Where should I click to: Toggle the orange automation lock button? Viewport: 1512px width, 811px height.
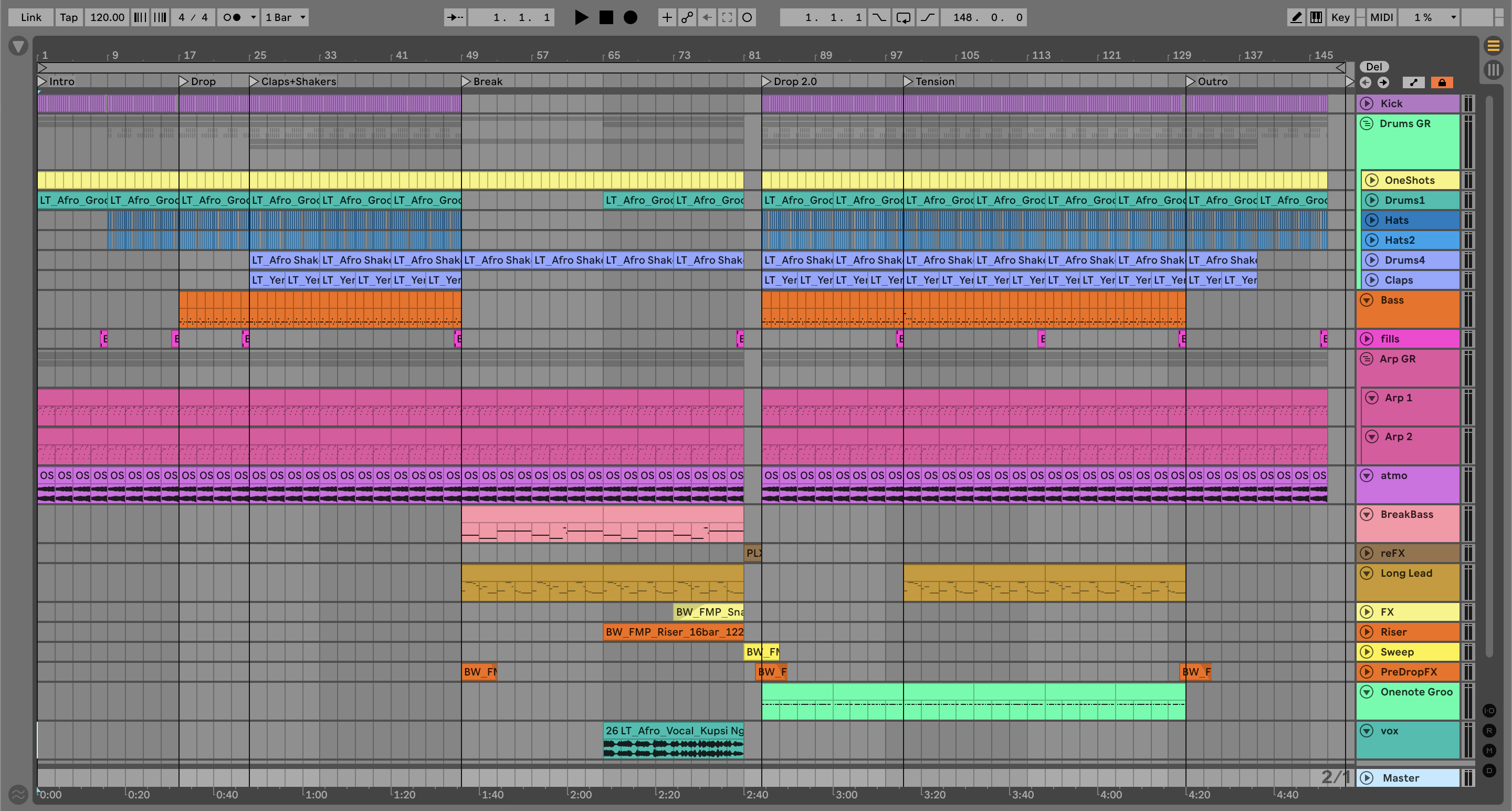[x=1442, y=82]
